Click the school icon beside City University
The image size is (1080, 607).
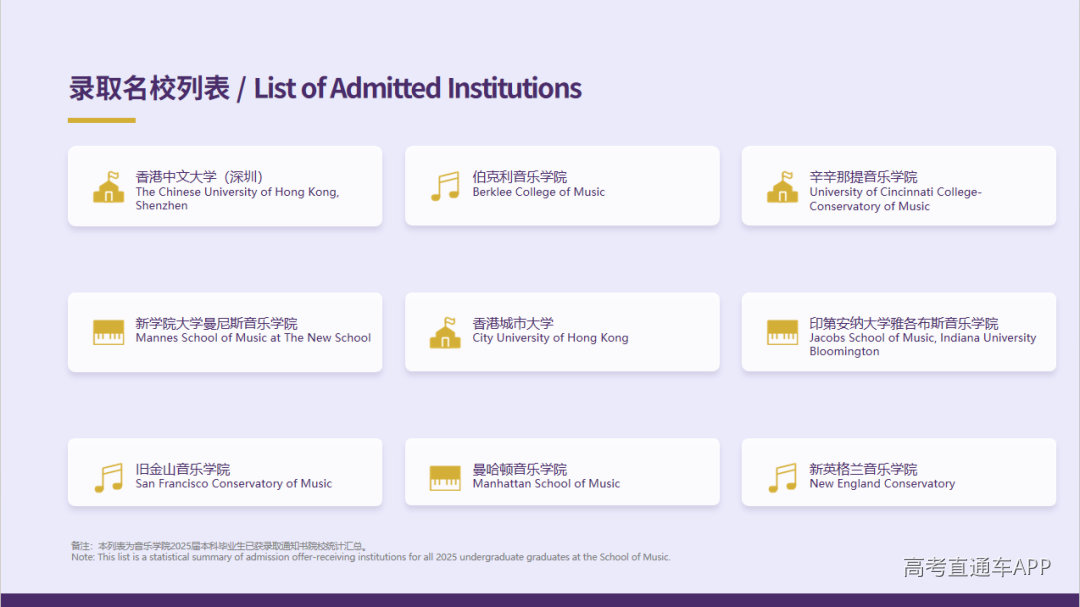445,333
